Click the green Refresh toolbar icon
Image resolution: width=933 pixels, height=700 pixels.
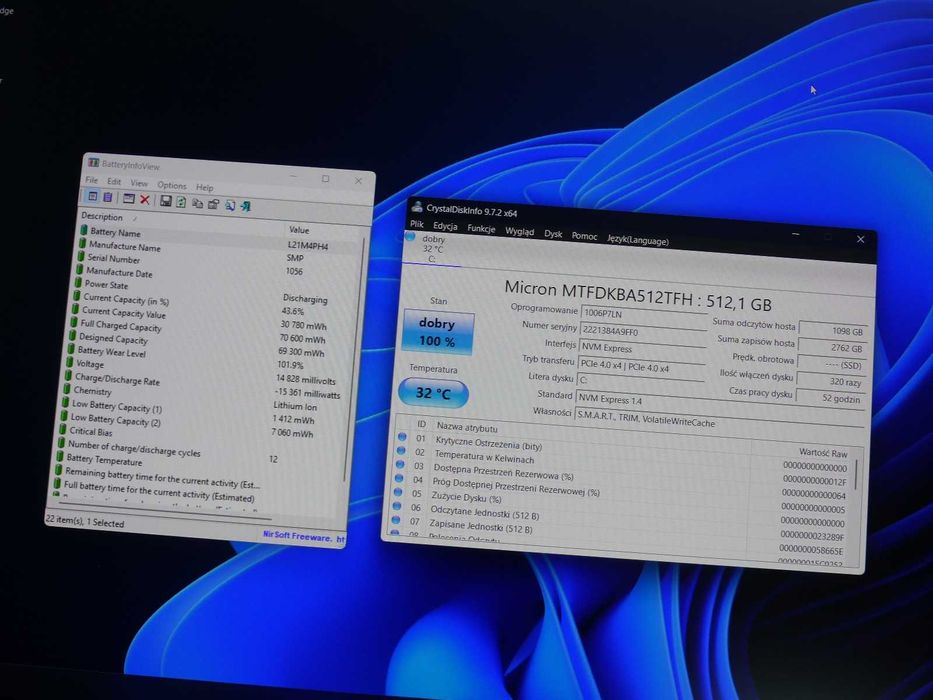pyautogui.click(x=181, y=202)
